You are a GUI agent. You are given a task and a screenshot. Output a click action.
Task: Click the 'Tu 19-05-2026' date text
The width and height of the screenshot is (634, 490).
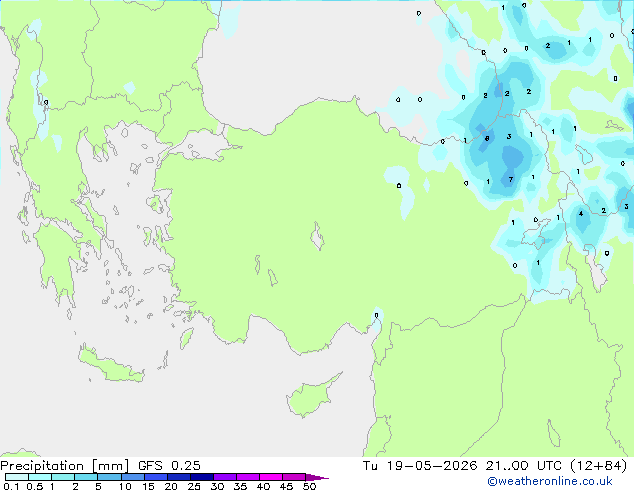420,466
